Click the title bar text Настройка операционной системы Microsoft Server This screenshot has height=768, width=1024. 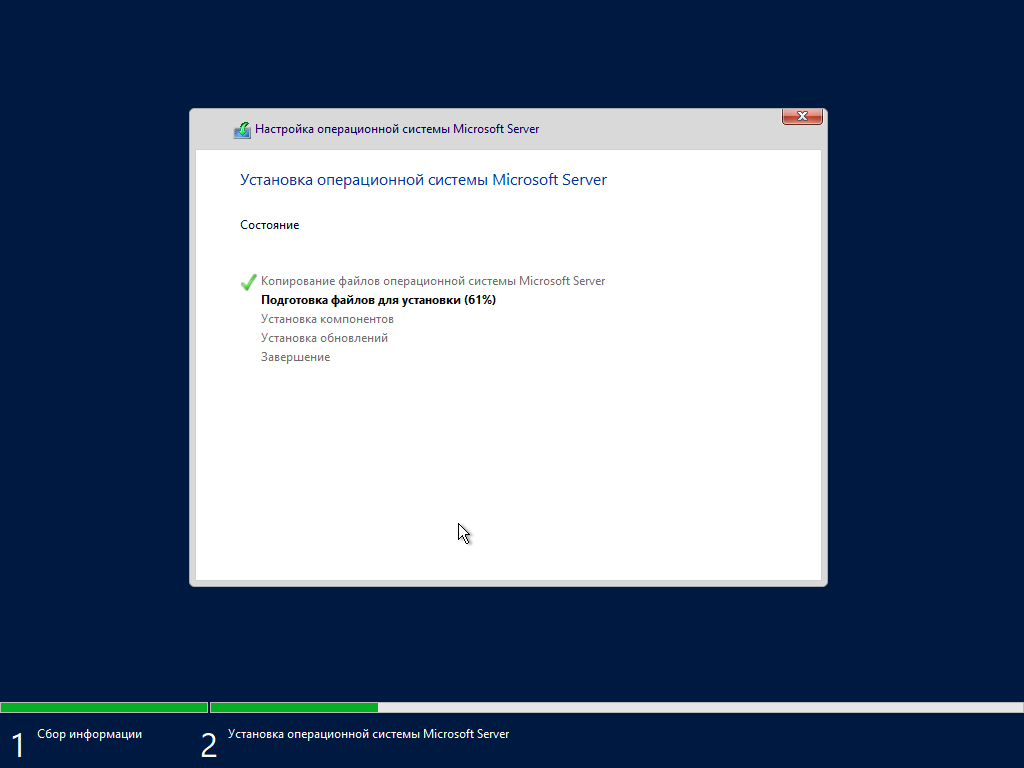397,129
